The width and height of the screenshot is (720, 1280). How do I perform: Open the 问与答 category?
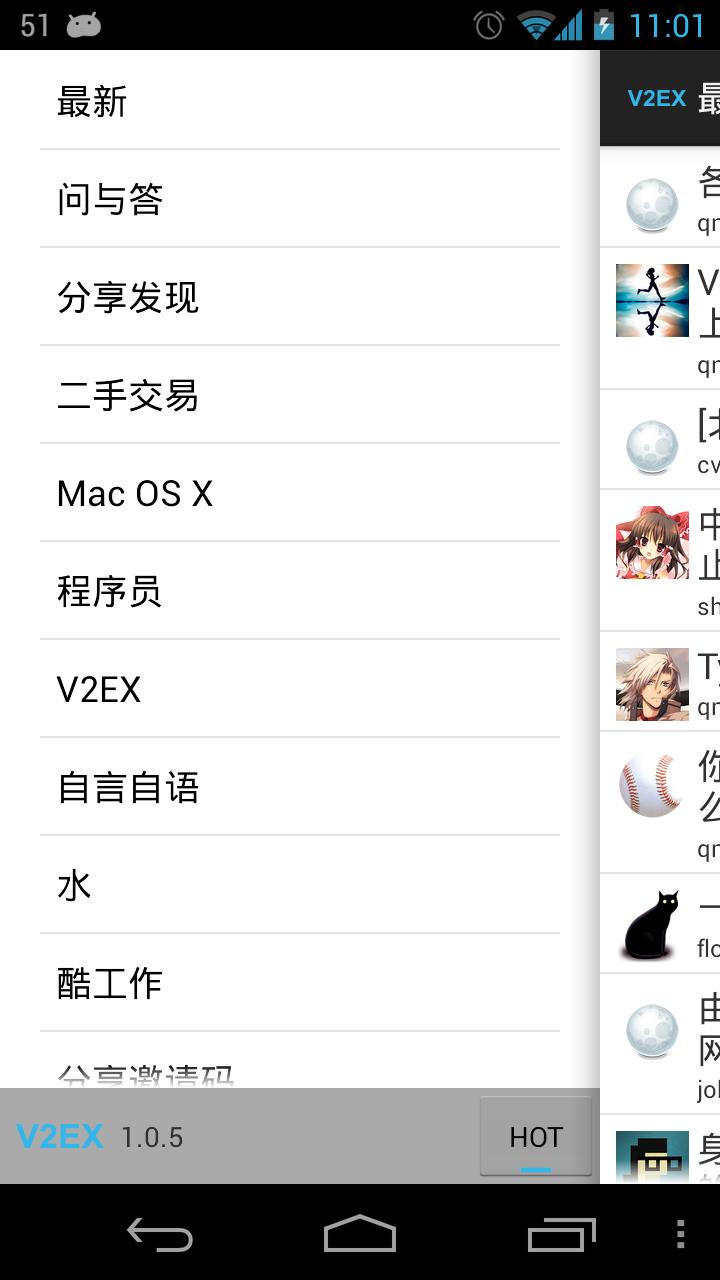coord(300,199)
